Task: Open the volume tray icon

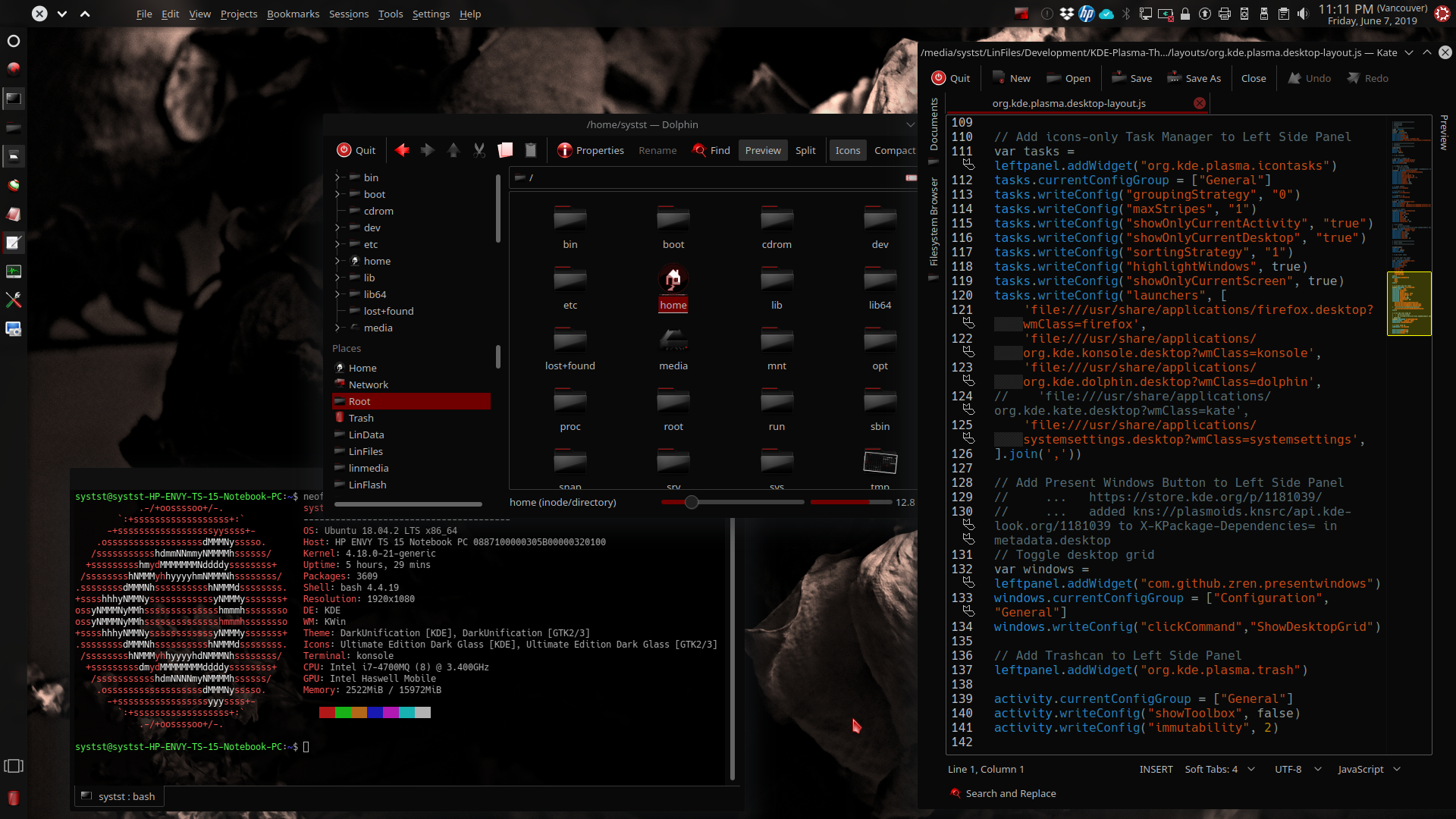Action: 1303,14
